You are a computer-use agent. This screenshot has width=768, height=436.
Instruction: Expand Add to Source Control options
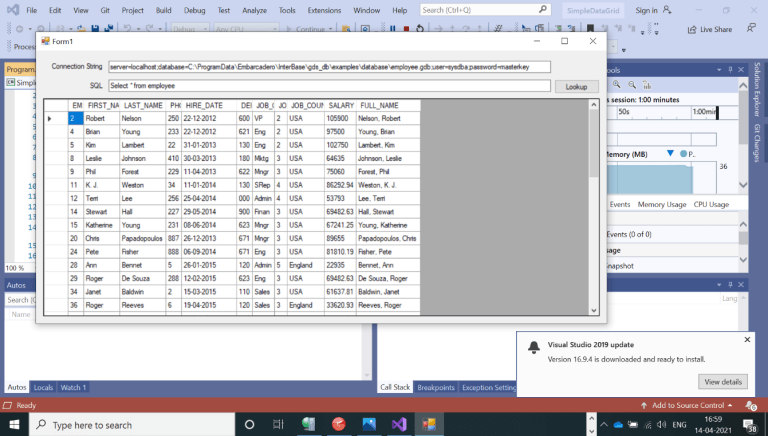pos(729,405)
